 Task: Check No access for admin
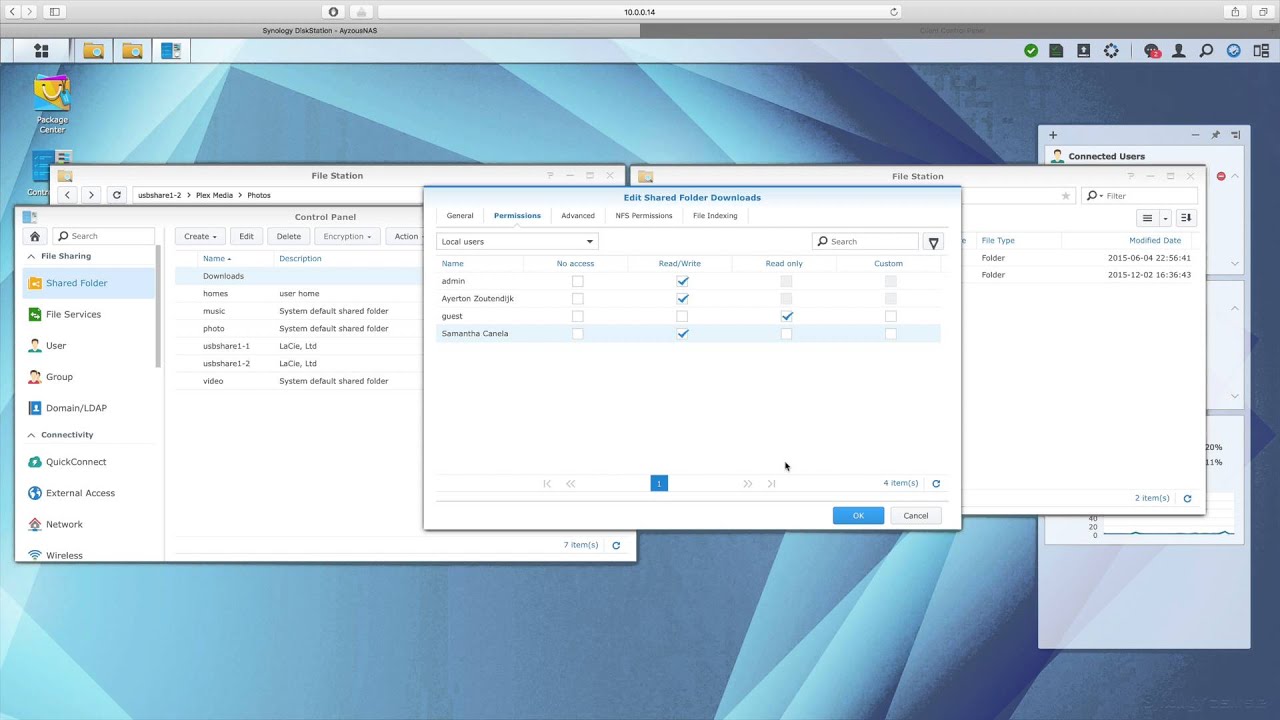click(577, 281)
